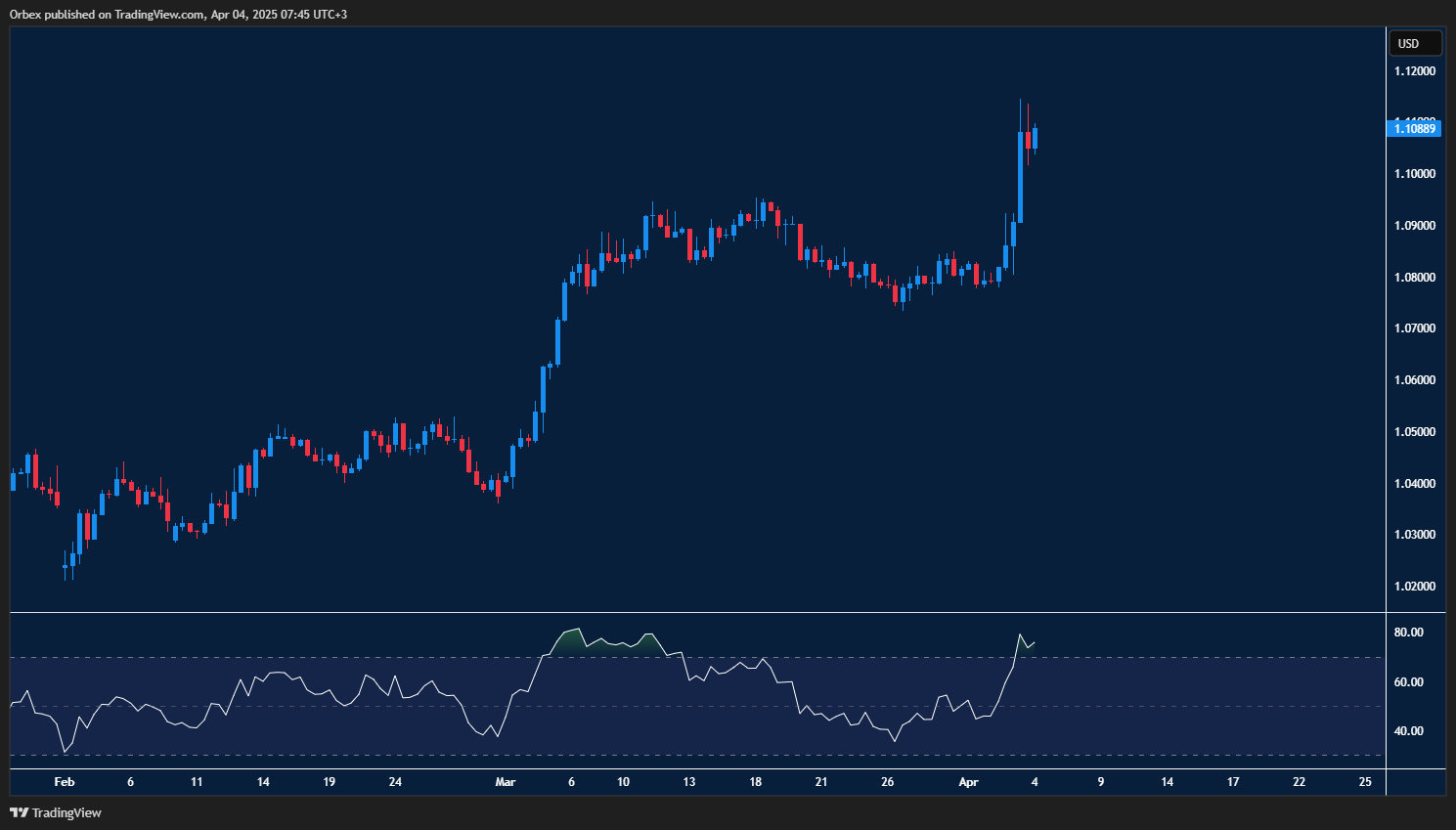1456x830 pixels.
Task: Click the Orbex published attribution text
Action: click(176, 15)
